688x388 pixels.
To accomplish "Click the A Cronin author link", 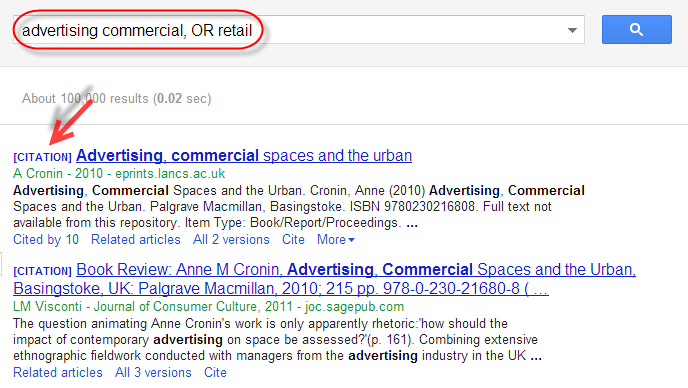I will tap(38, 173).
